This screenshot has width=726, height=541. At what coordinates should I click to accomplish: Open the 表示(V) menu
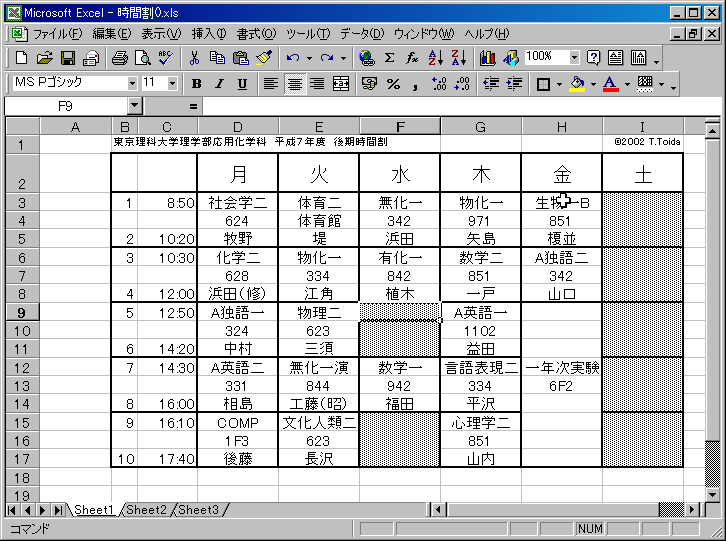pyautogui.click(x=161, y=34)
